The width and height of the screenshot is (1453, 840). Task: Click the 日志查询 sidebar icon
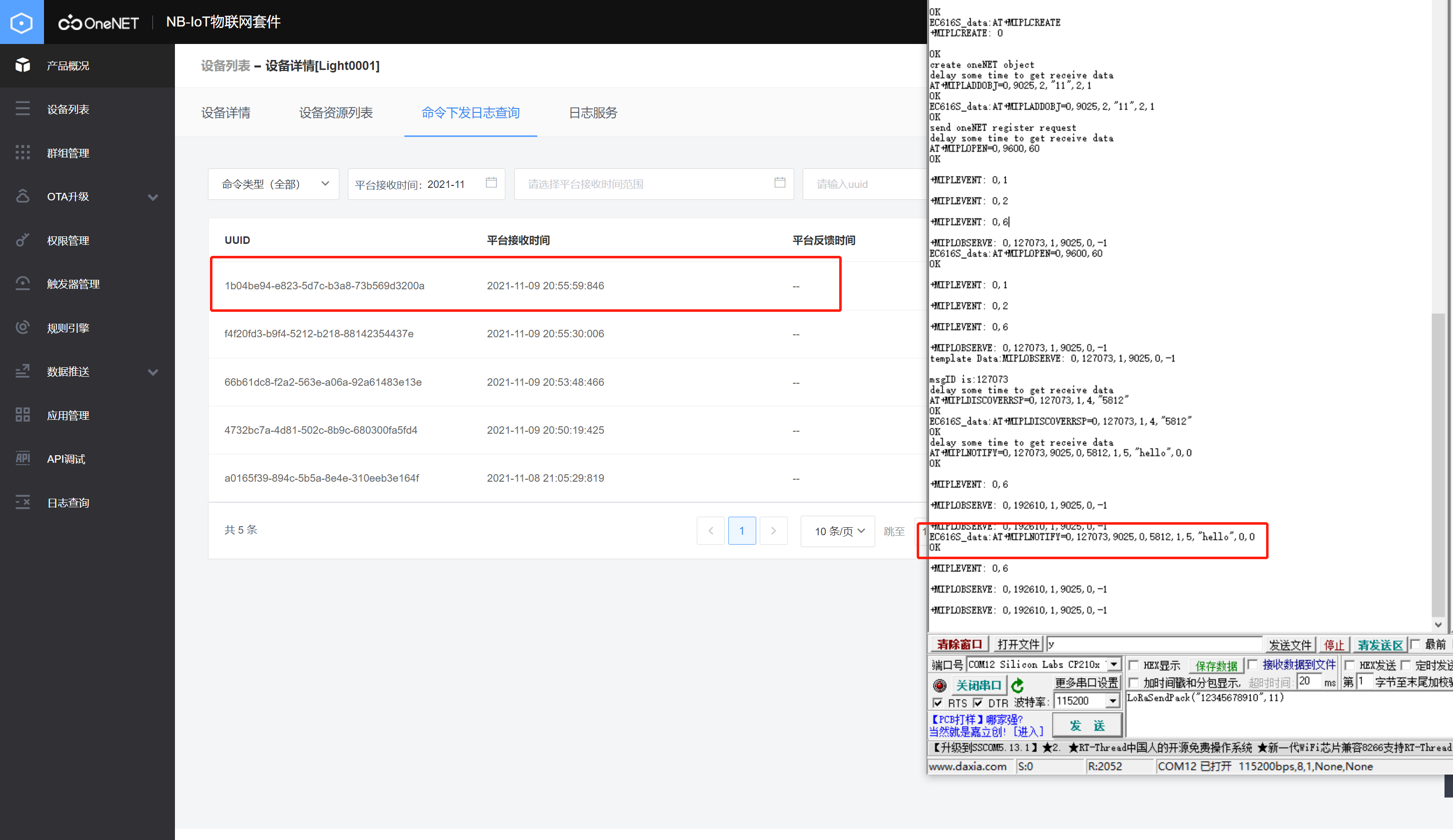pyautogui.click(x=67, y=502)
